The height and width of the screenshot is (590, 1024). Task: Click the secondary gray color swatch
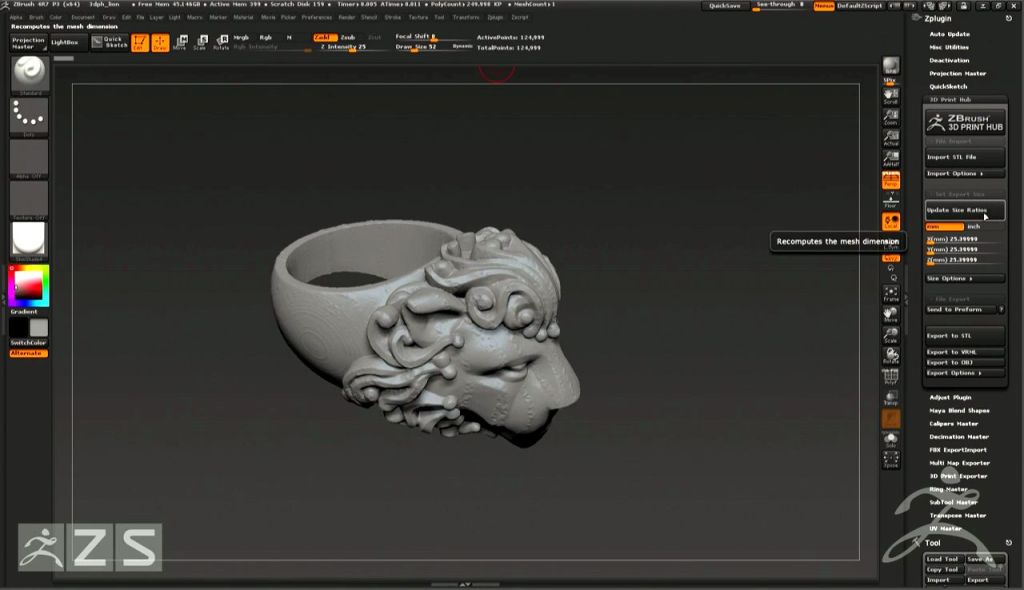[x=39, y=327]
